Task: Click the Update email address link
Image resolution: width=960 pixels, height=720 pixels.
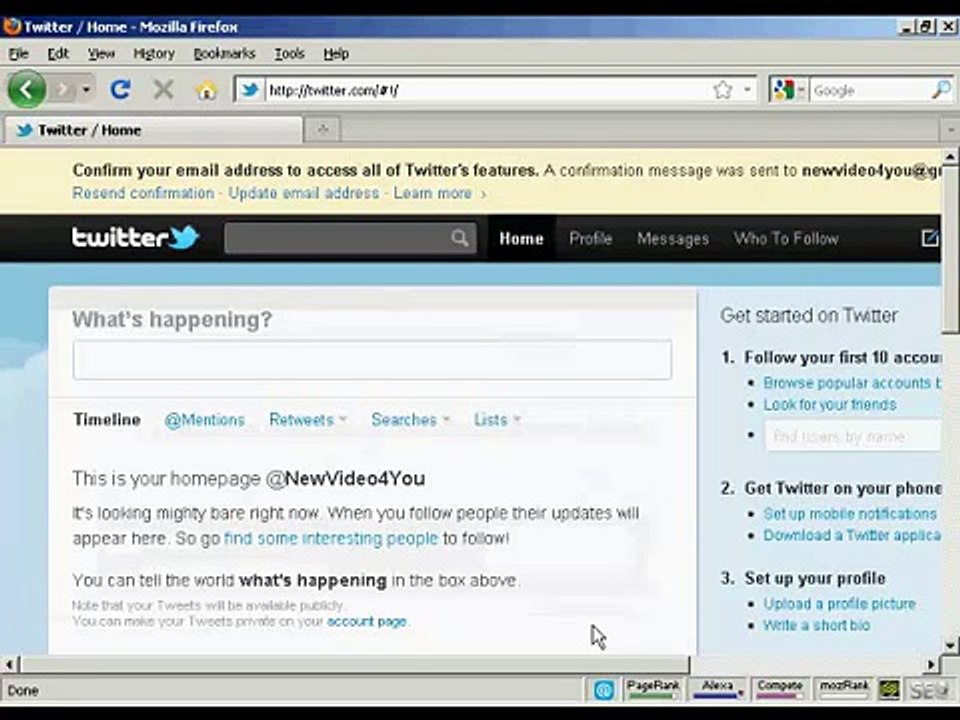Action: pyautogui.click(x=304, y=193)
